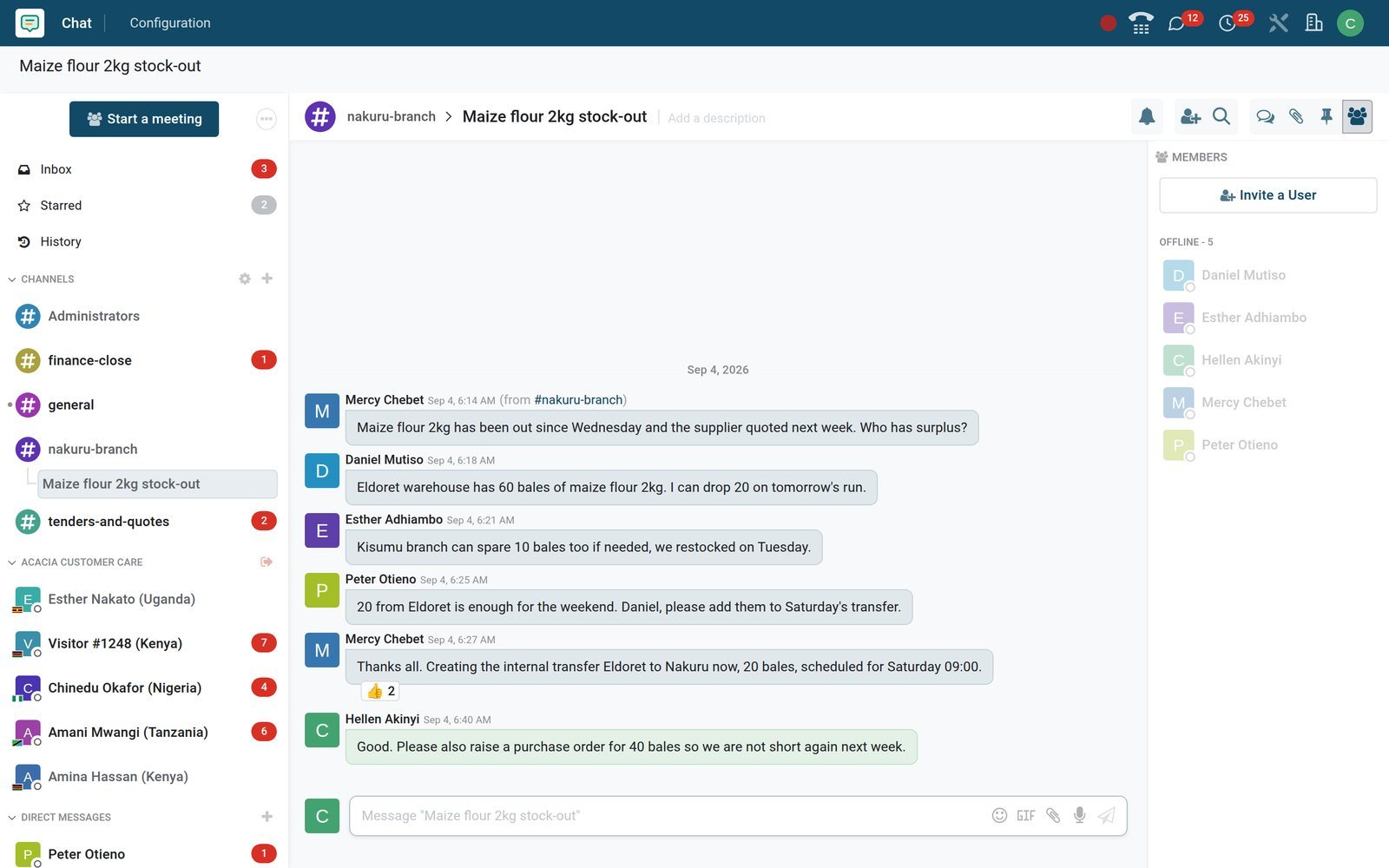Collapse the ACACIA CUSTOMER CARE section

click(75, 562)
